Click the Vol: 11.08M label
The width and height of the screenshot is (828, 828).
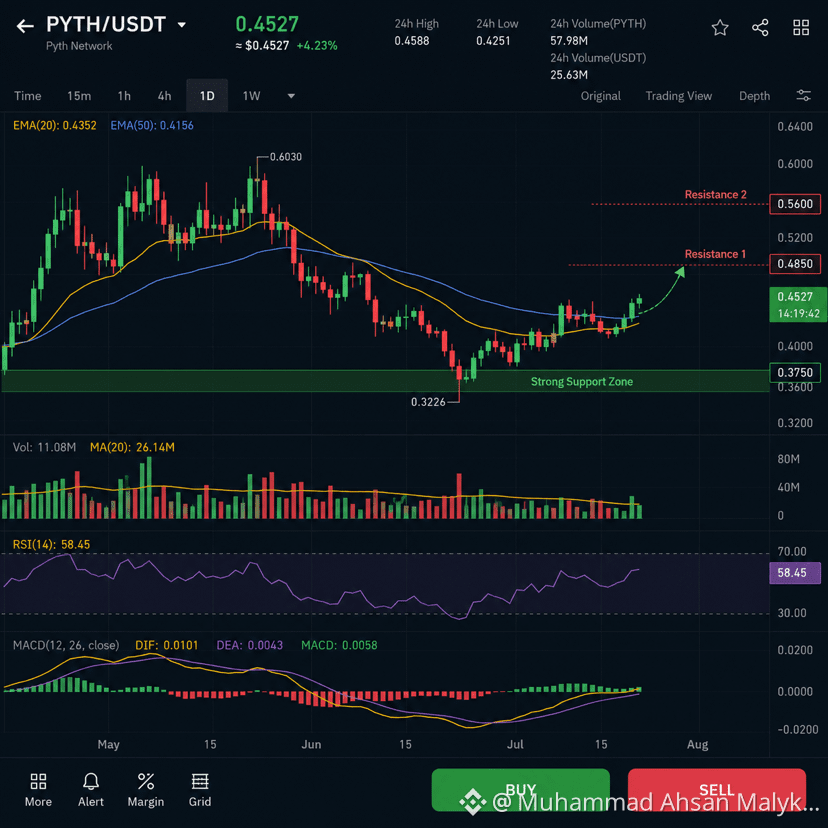coord(44,447)
